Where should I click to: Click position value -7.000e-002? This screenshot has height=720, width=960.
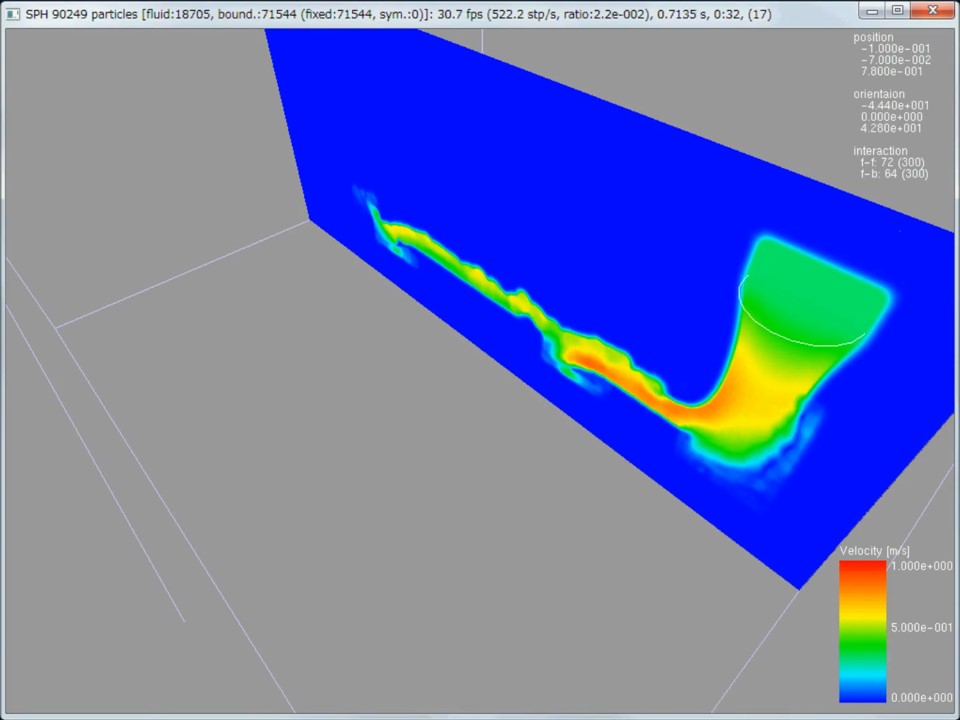[896, 60]
